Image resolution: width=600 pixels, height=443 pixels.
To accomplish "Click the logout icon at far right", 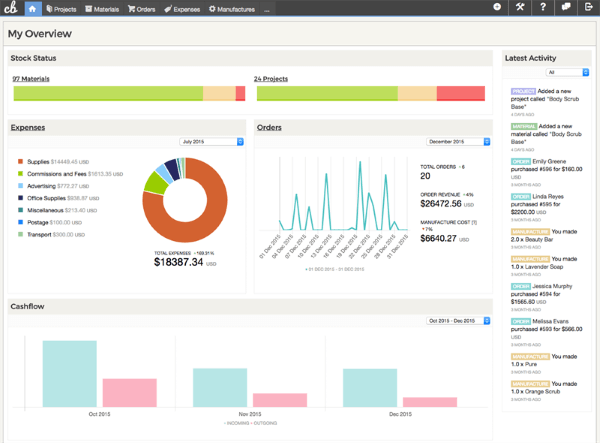I will coord(588,8).
